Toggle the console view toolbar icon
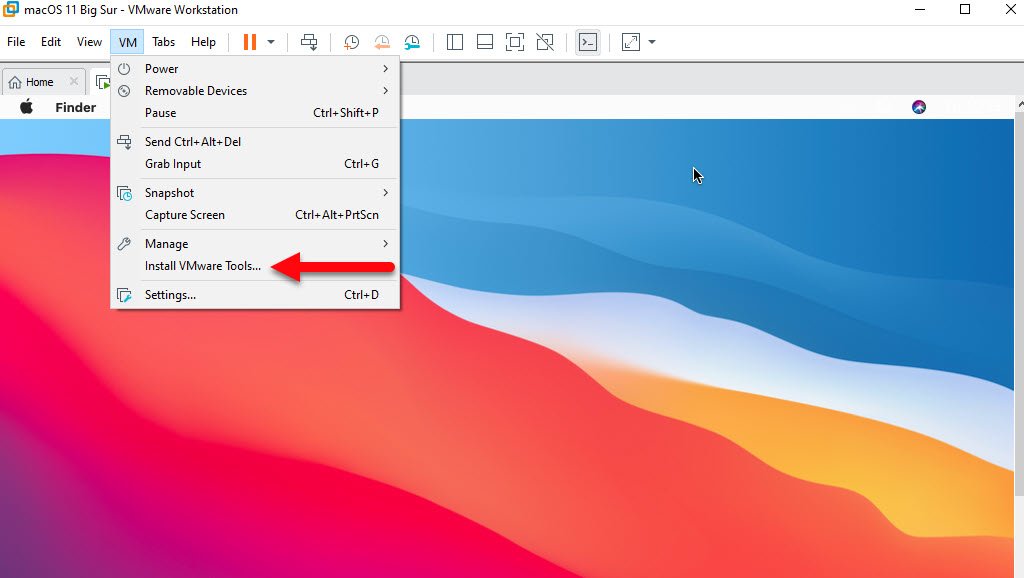Image resolution: width=1024 pixels, height=578 pixels. tap(588, 42)
